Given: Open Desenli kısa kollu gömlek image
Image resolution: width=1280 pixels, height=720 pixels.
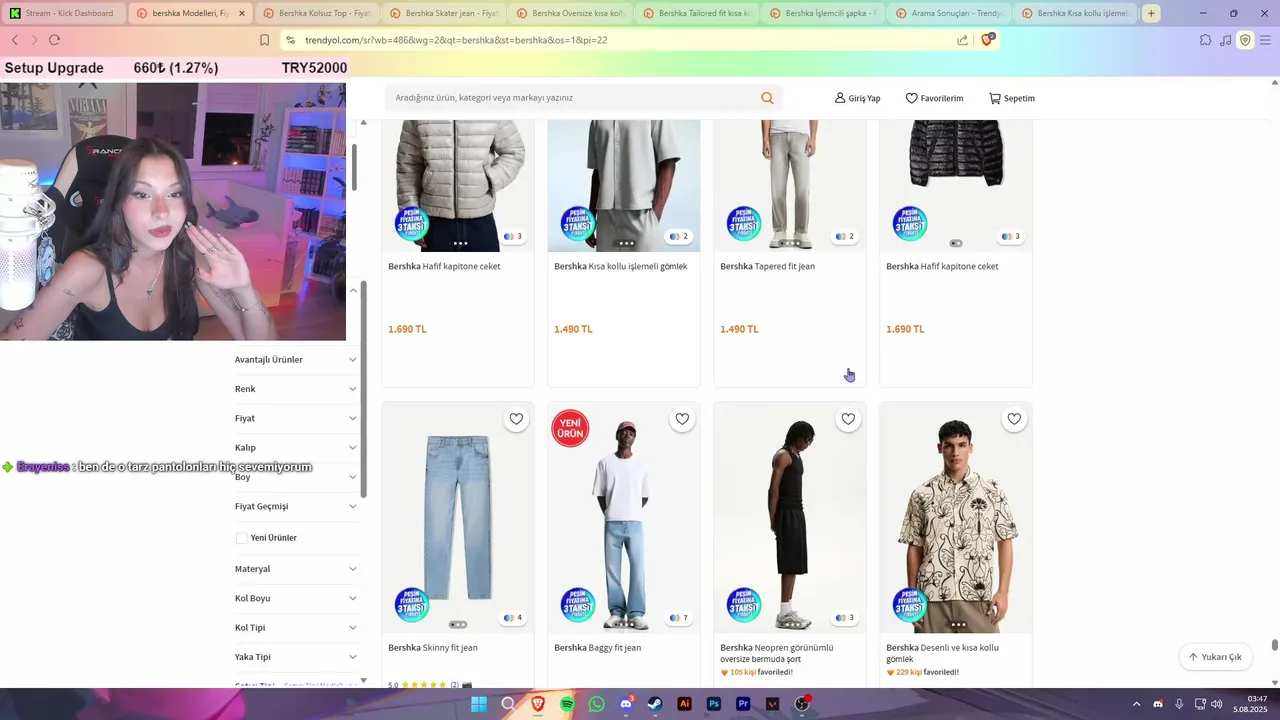Looking at the screenshot, I should 956,518.
